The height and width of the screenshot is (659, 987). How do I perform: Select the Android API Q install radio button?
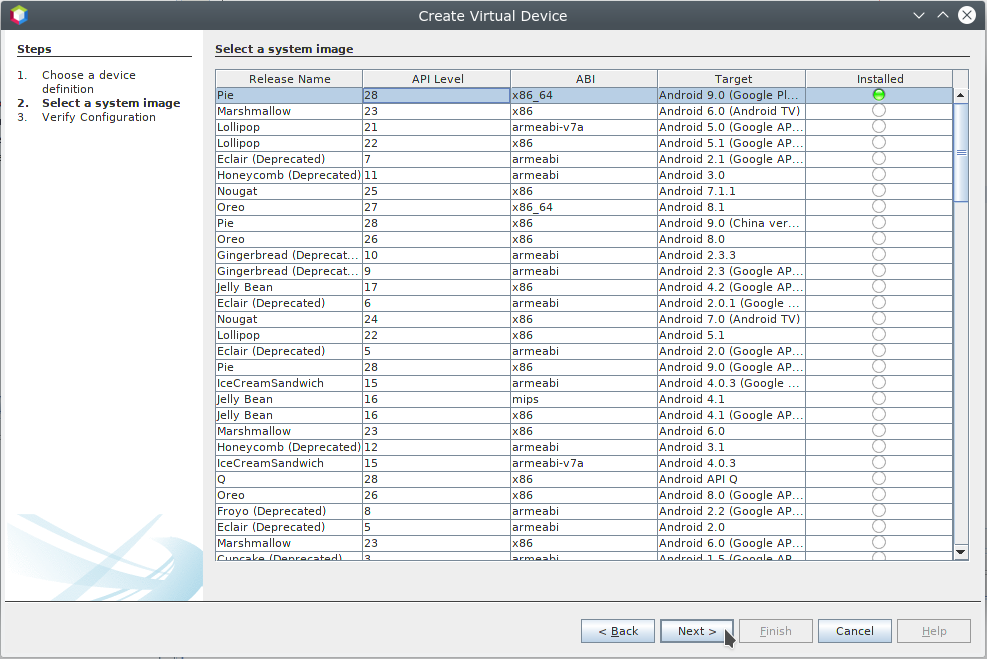coord(878,479)
